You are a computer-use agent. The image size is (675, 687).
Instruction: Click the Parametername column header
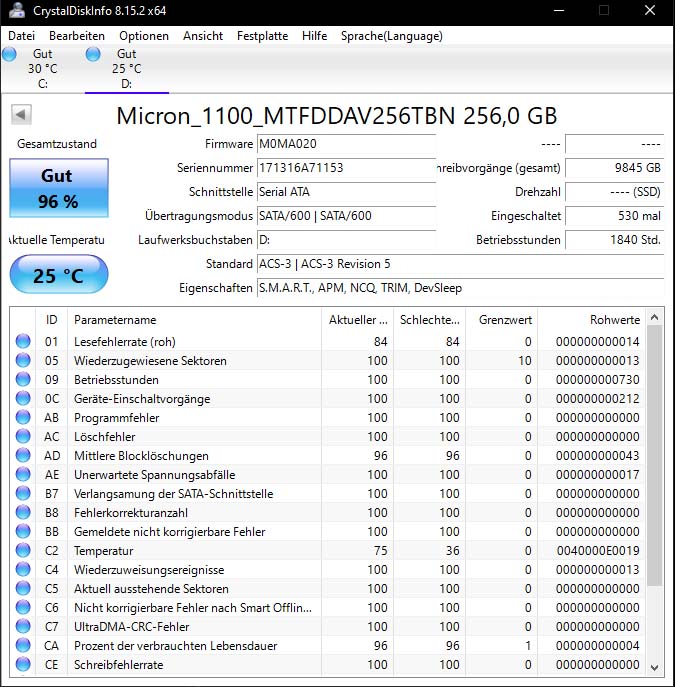194,320
